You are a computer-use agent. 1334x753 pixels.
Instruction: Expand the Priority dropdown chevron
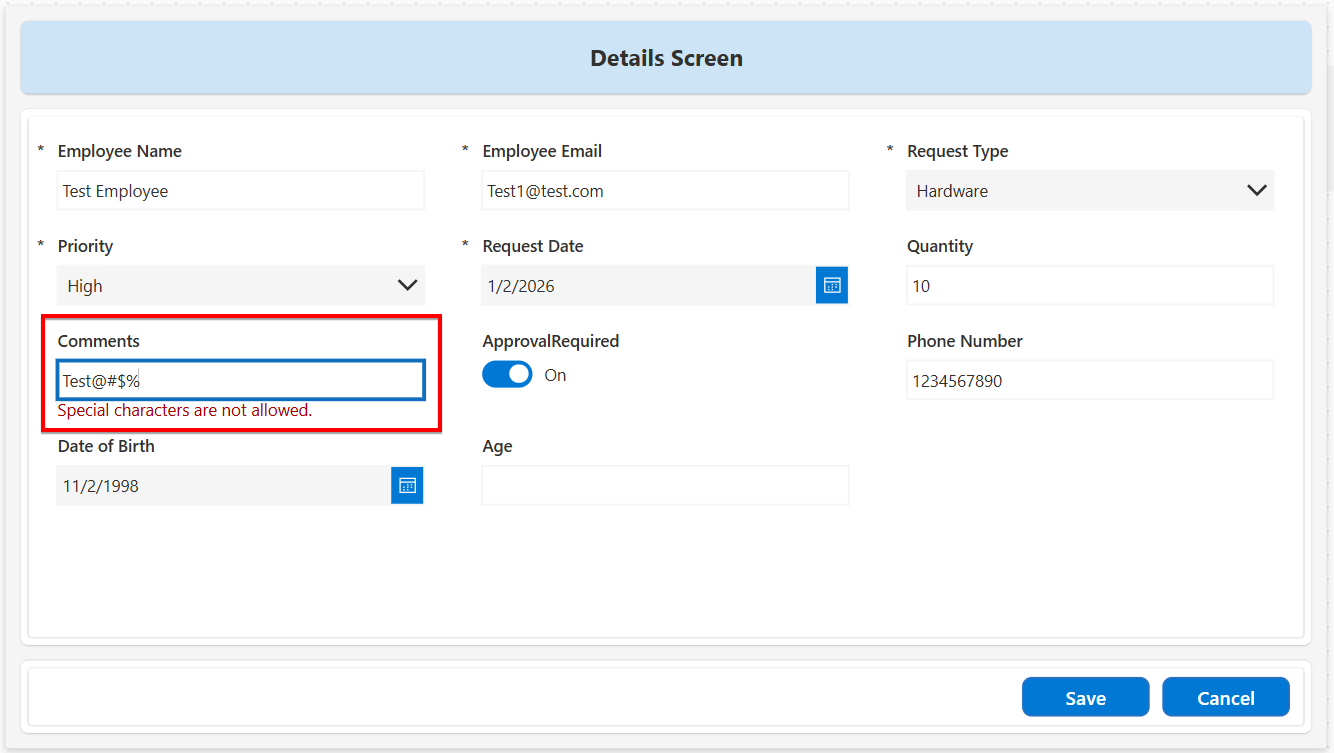point(407,285)
